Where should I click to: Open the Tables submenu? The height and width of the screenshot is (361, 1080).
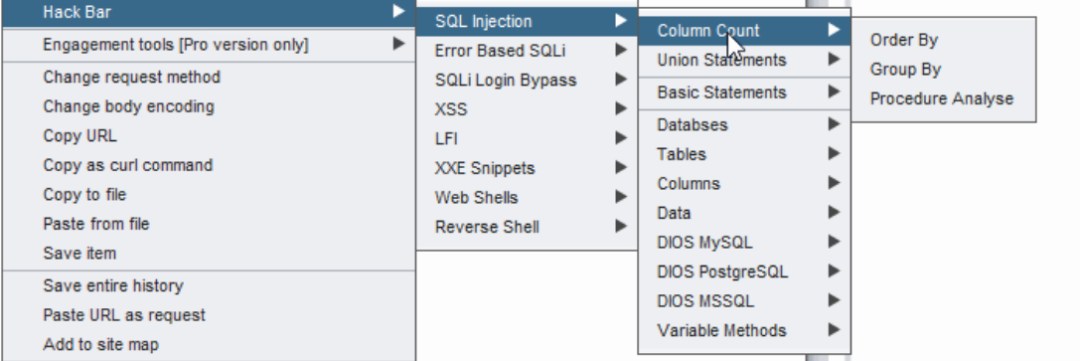pos(745,154)
